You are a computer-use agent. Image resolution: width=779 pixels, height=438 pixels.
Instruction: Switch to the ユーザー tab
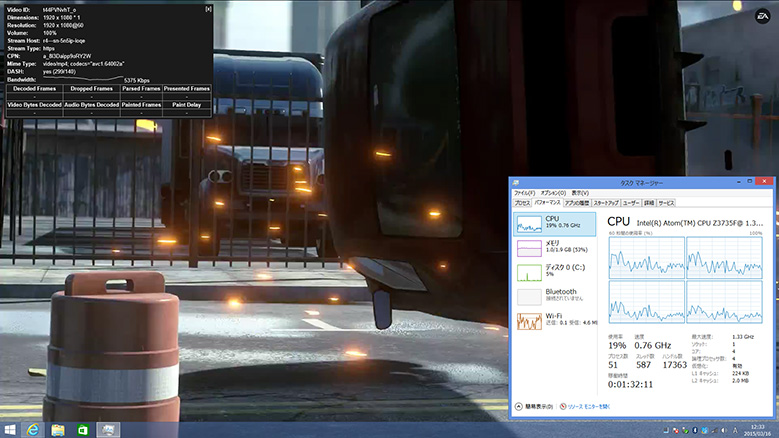tap(631, 203)
